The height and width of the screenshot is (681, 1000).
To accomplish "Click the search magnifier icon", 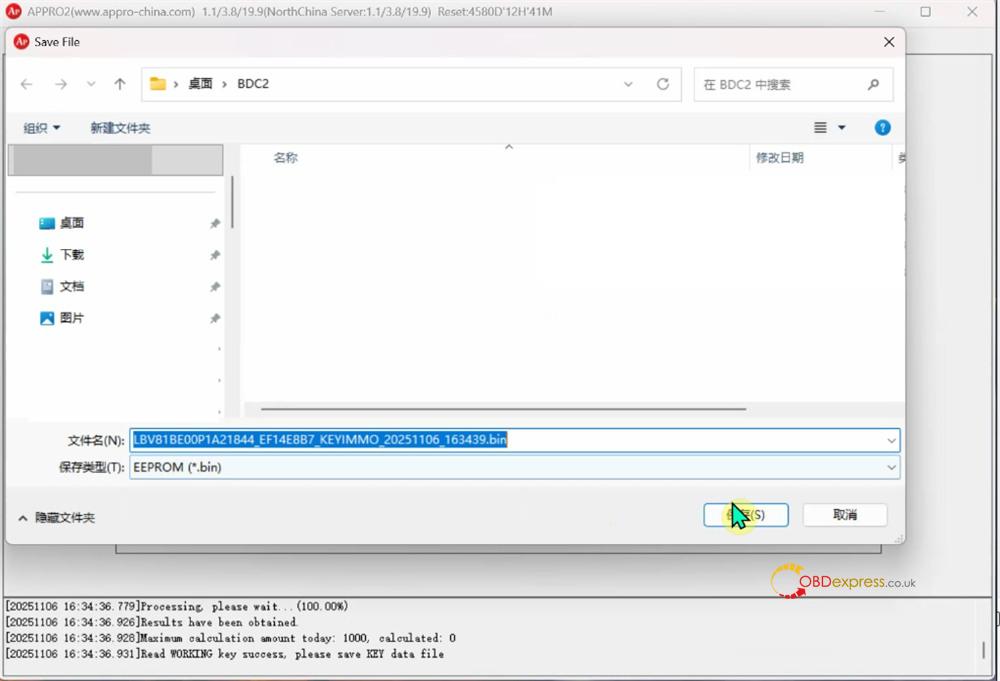I will coord(873,85).
